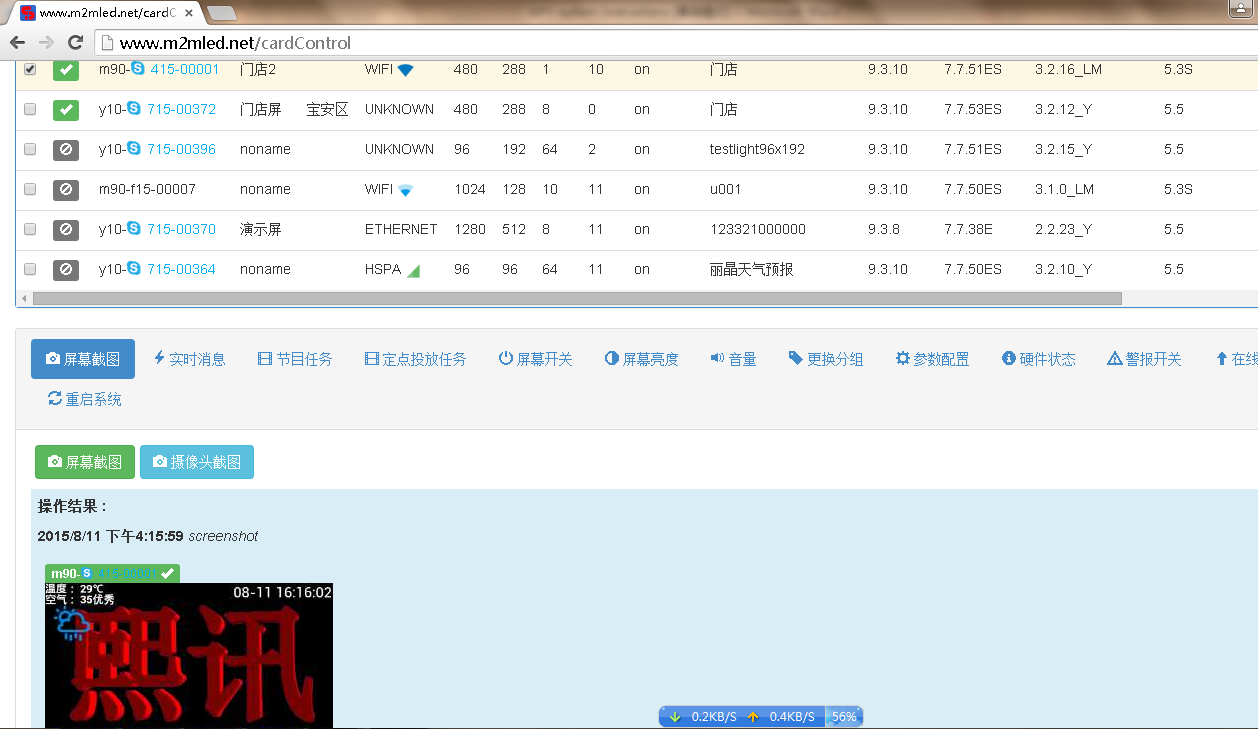
Task: Open the 参数配置 tab
Action: 933,359
